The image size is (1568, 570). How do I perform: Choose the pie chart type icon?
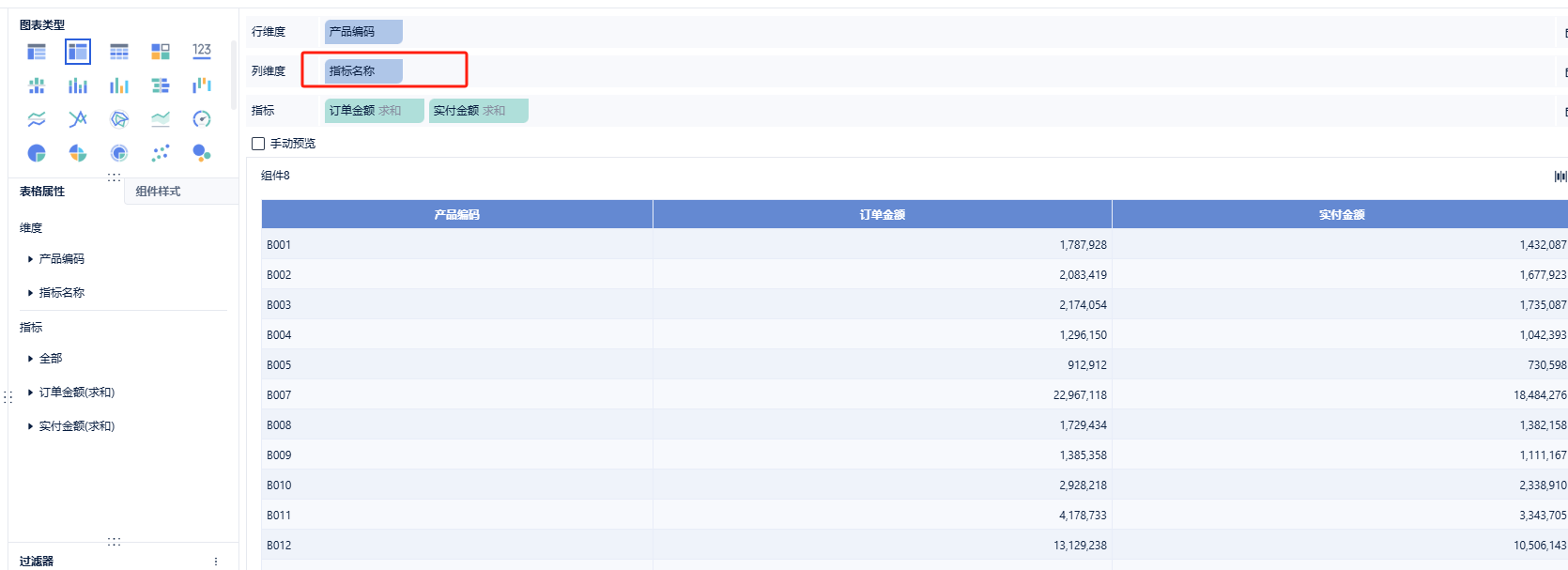[x=37, y=153]
